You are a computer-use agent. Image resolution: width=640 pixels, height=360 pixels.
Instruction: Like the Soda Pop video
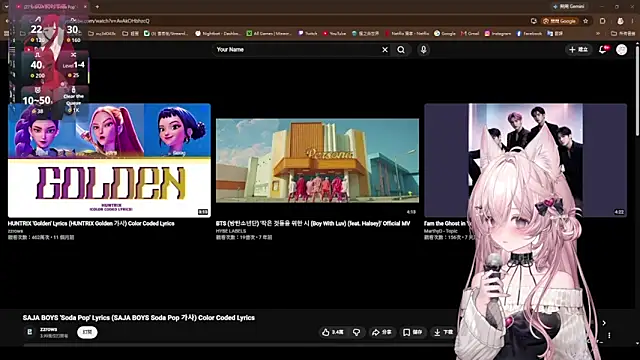click(x=333, y=332)
